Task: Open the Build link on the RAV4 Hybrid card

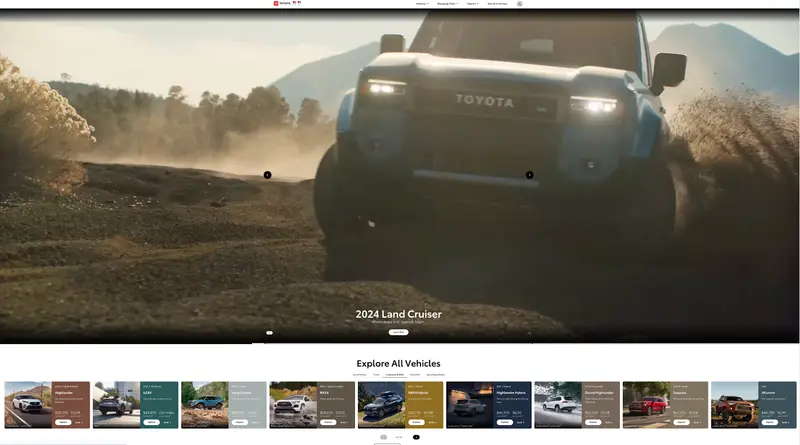Action: click(x=432, y=423)
